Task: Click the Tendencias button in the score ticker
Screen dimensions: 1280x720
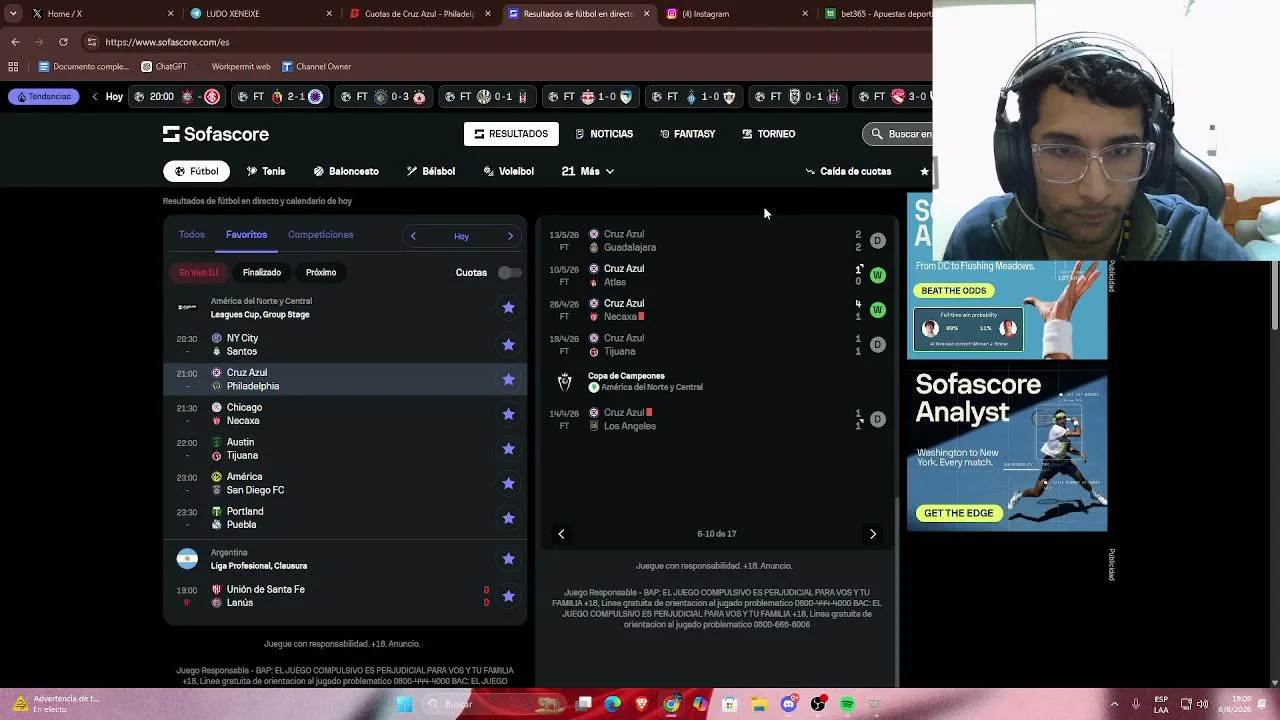Action: tap(44, 97)
